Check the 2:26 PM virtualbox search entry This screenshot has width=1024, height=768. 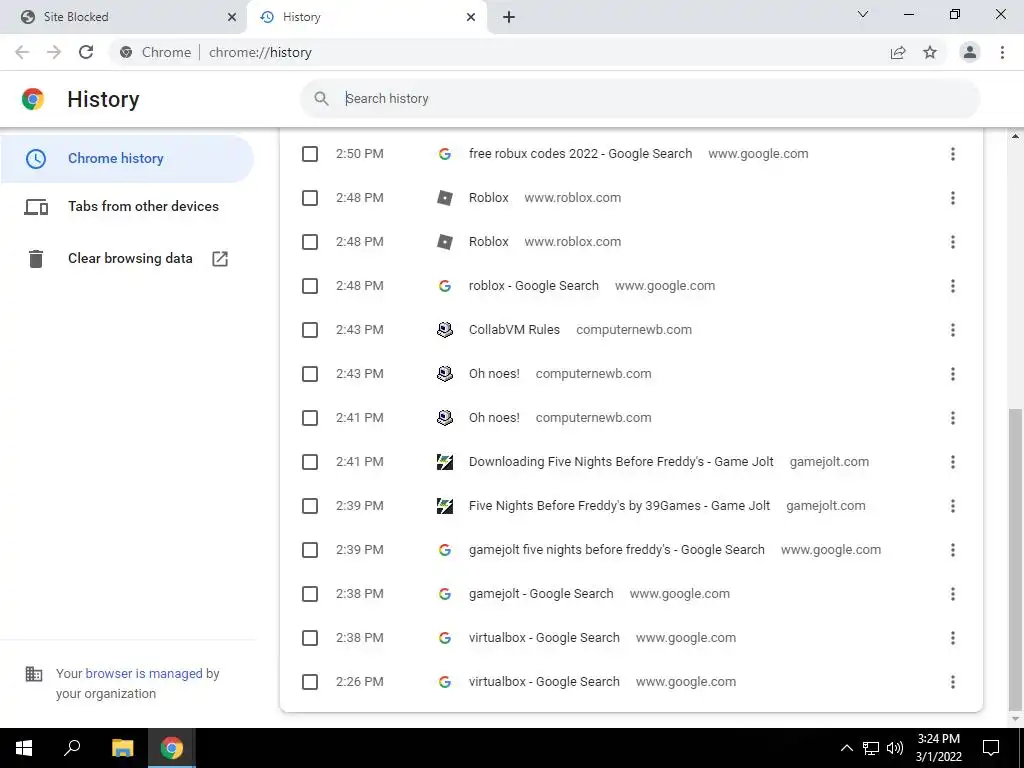click(x=310, y=682)
